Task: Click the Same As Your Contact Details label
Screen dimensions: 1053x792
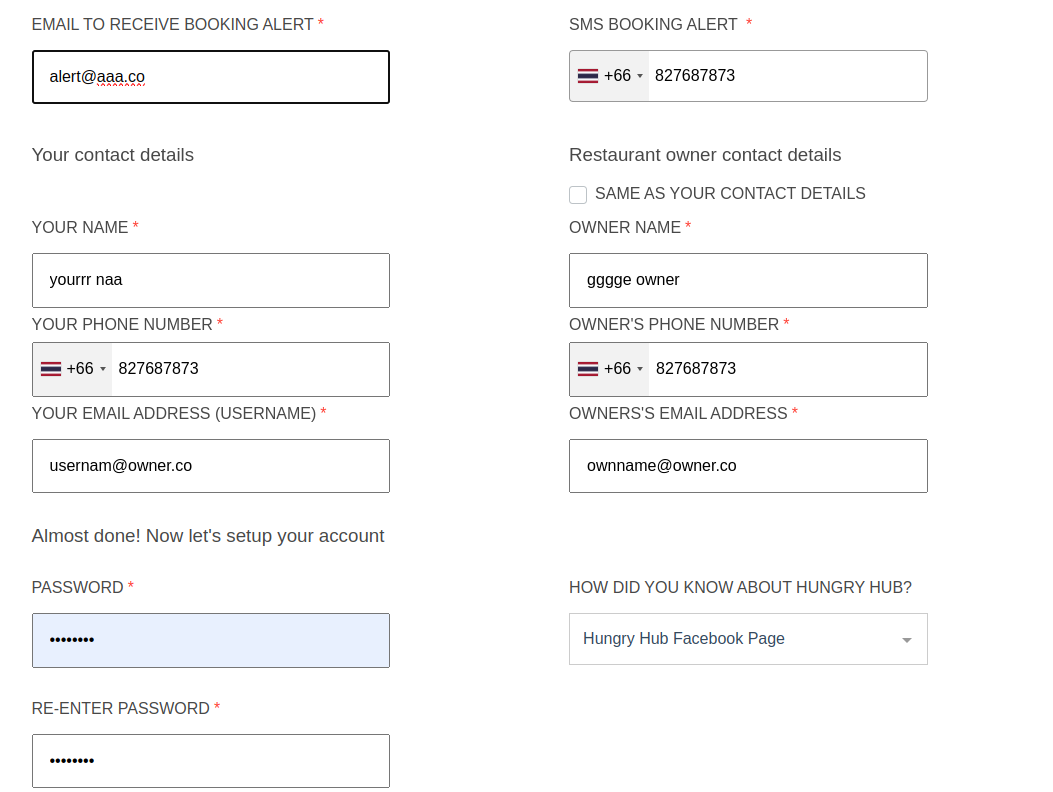Action: point(730,194)
